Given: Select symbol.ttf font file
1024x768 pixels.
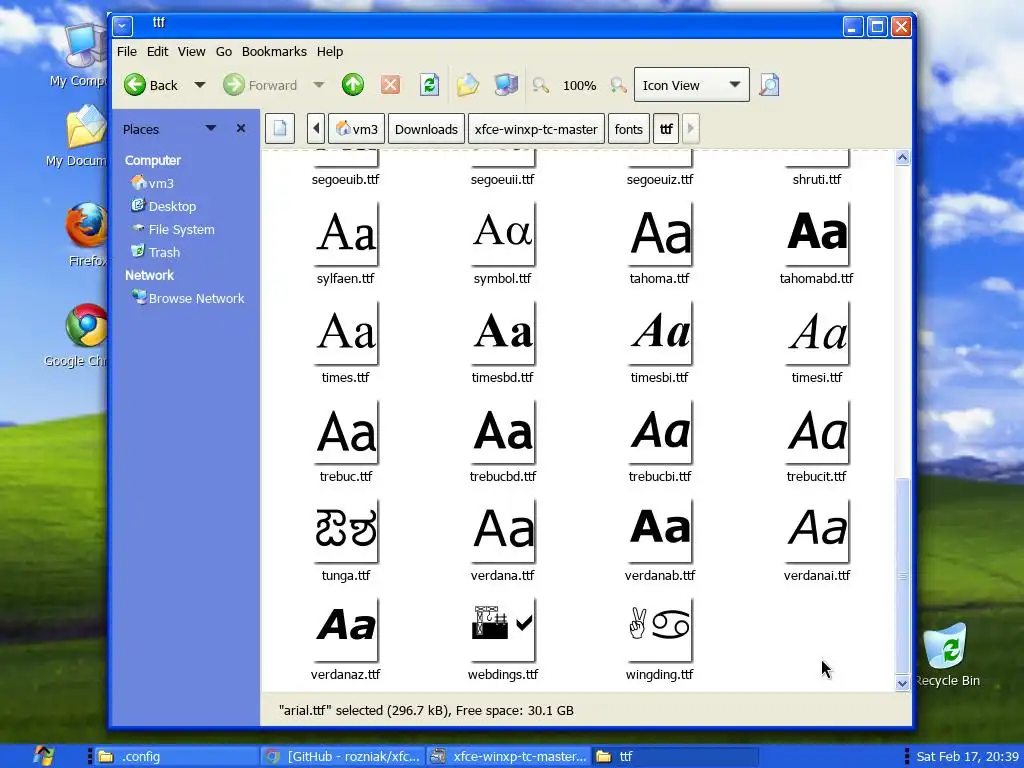Looking at the screenshot, I should tap(502, 244).
